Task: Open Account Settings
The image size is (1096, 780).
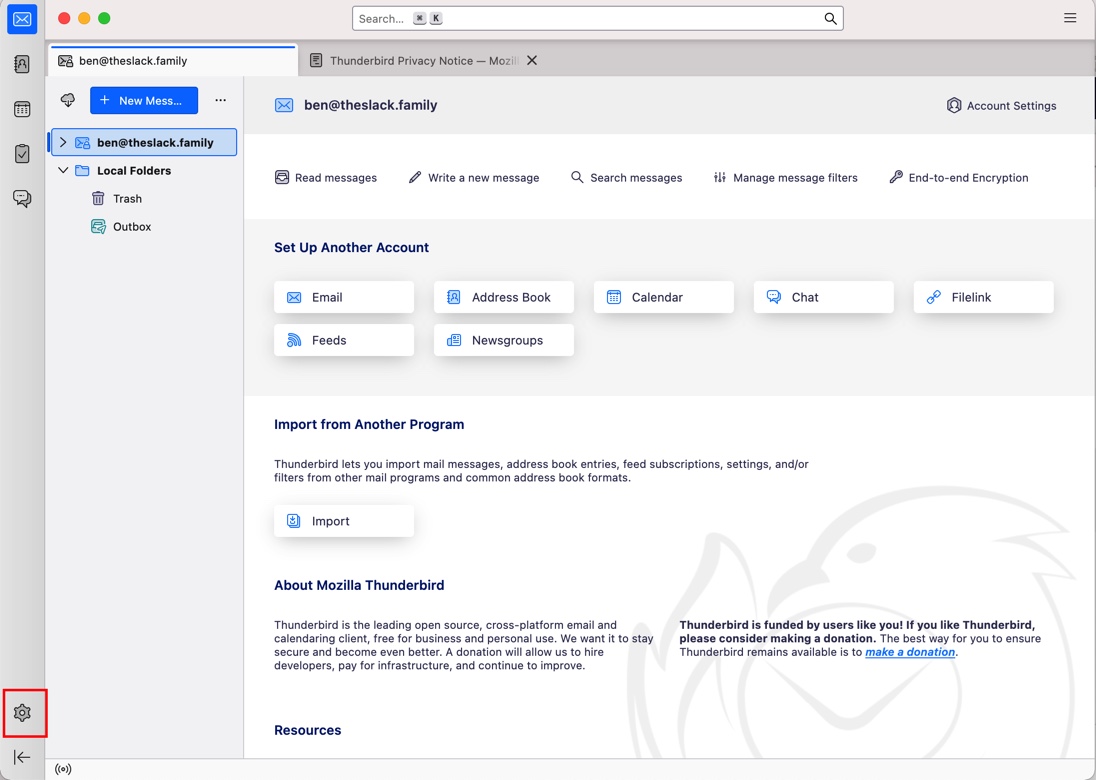Action: 1002,106
